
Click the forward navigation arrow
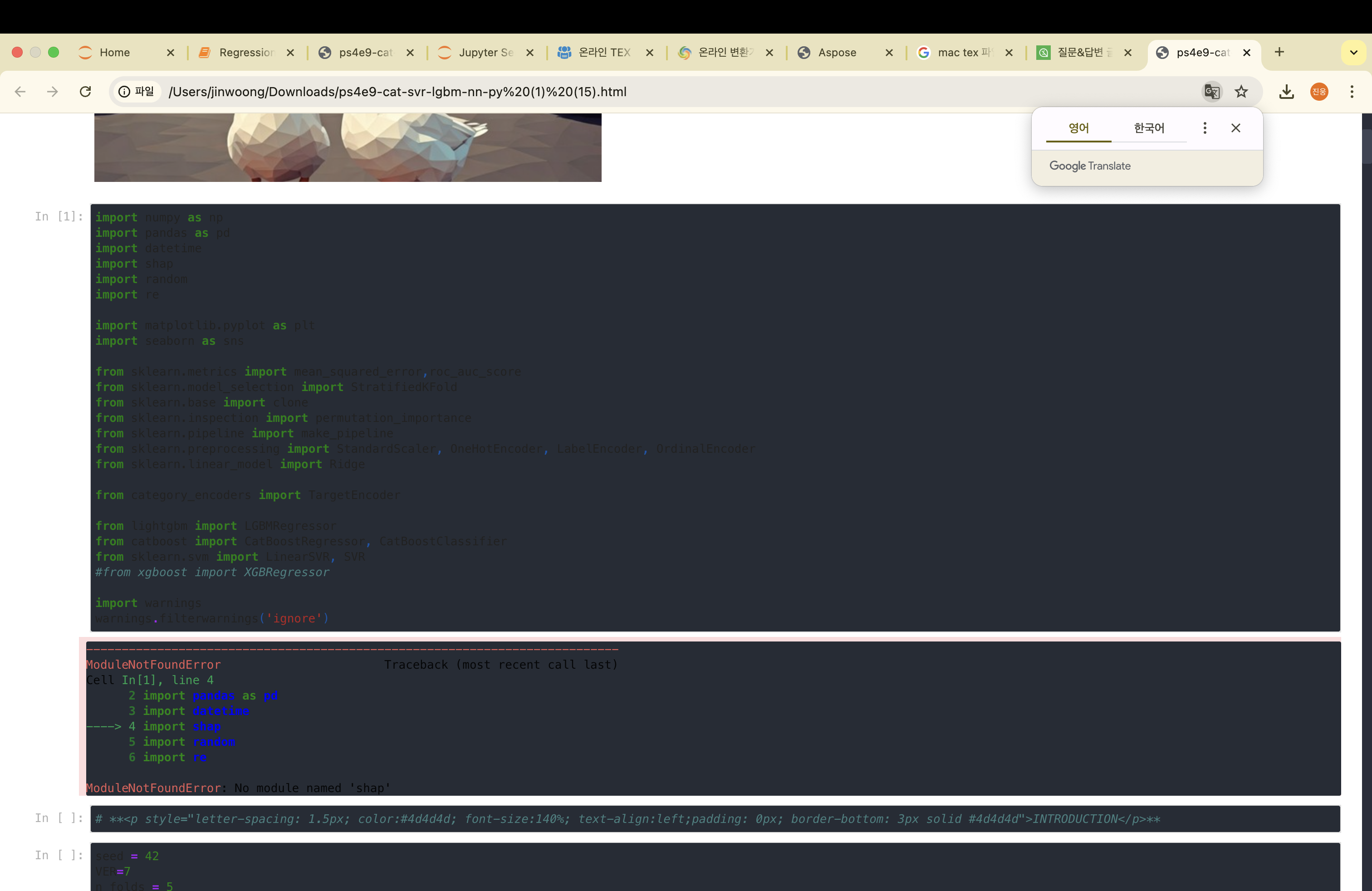pyautogui.click(x=53, y=92)
